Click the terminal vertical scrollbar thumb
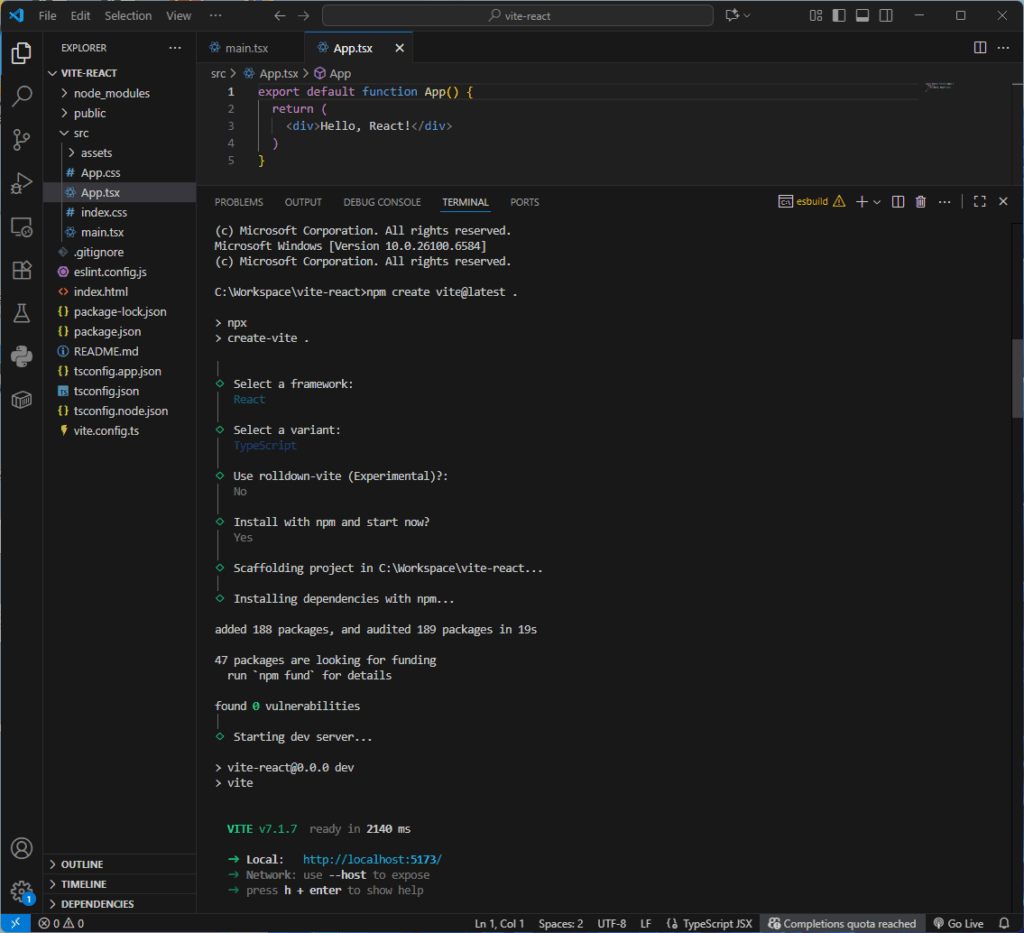The width and height of the screenshot is (1024, 933). [1018, 378]
